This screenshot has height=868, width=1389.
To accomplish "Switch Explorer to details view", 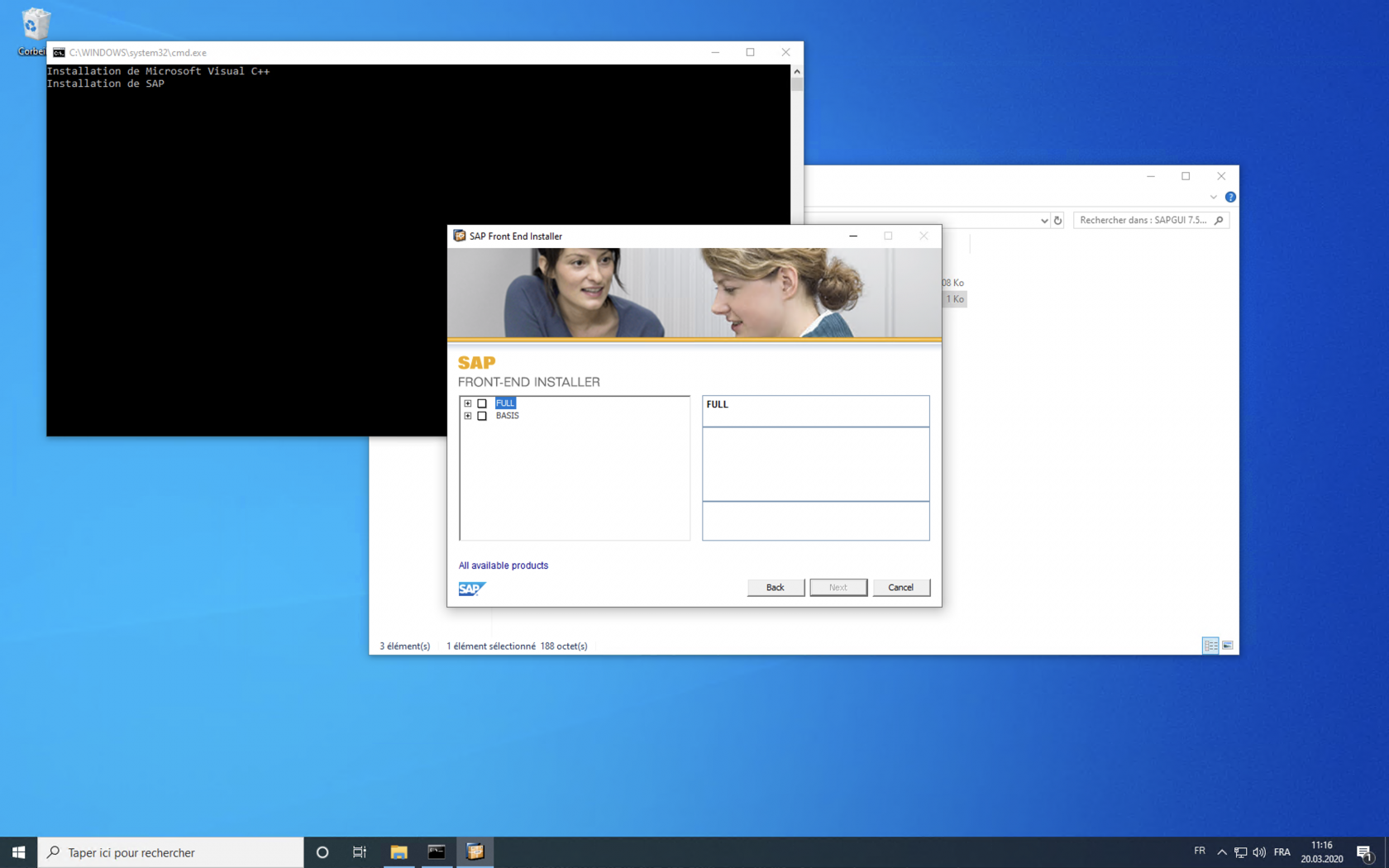I will [1210, 646].
